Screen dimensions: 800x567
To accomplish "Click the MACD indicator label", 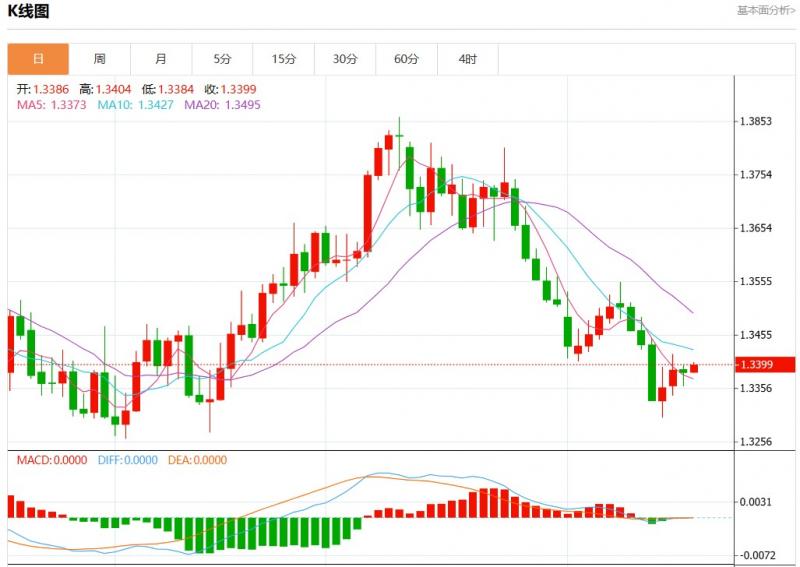I will 50,460.
